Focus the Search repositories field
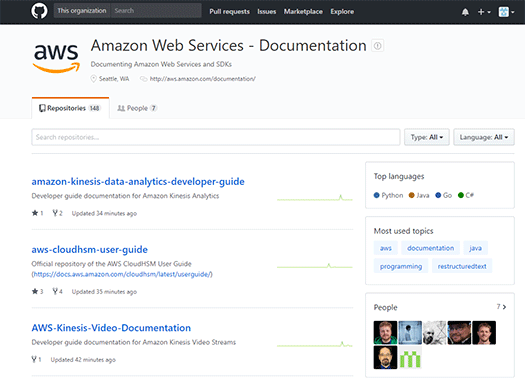Screen dimensions: 525x380 216,137
